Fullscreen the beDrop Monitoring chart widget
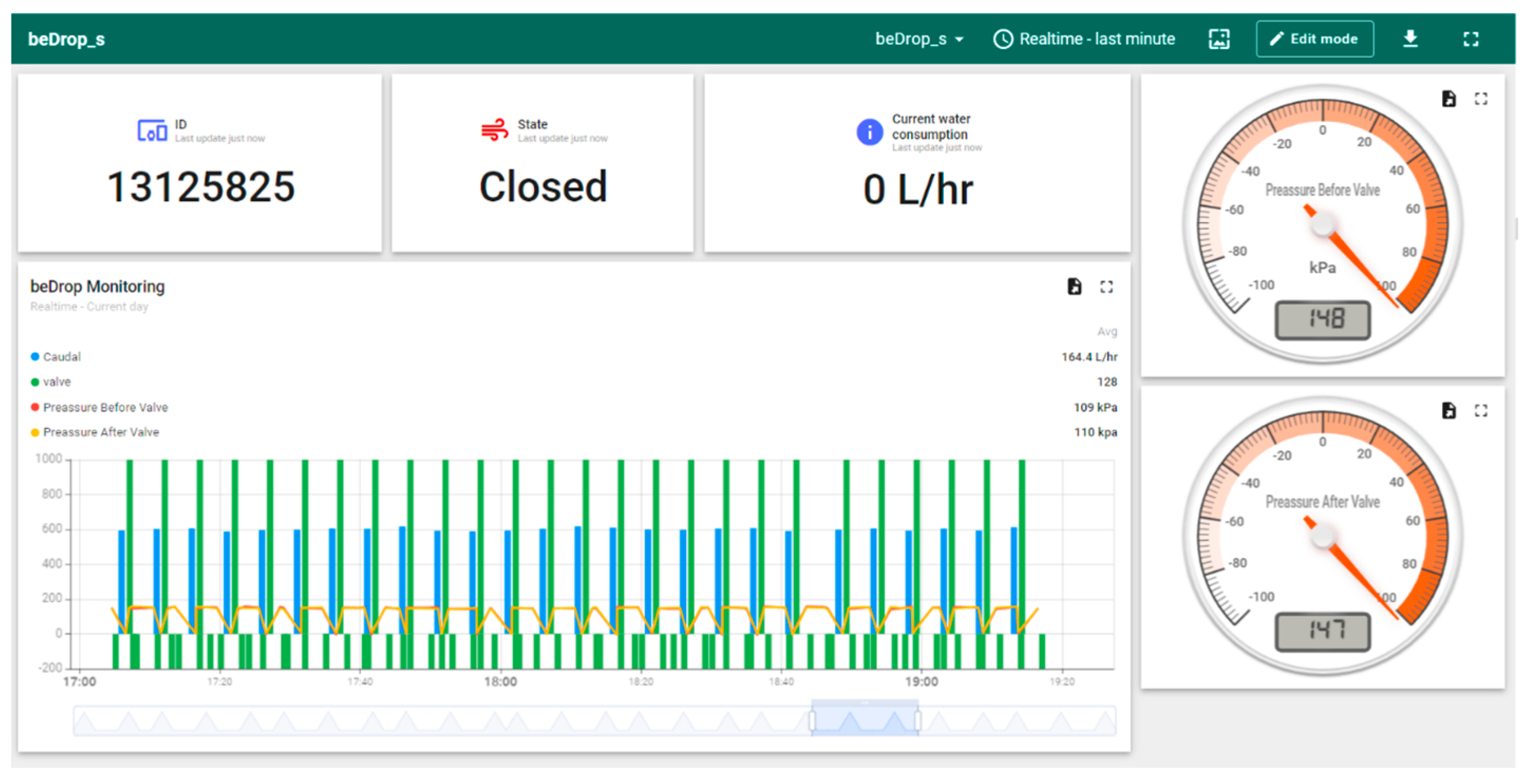The image size is (1528, 784). 1106,286
